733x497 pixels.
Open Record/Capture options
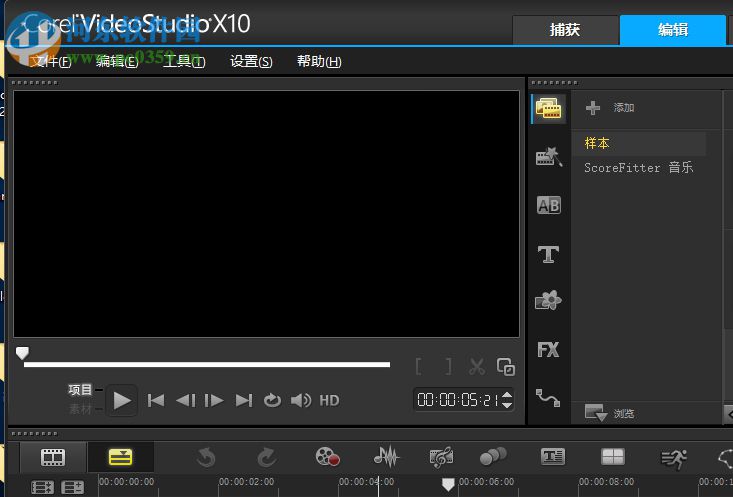pos(327,457)
